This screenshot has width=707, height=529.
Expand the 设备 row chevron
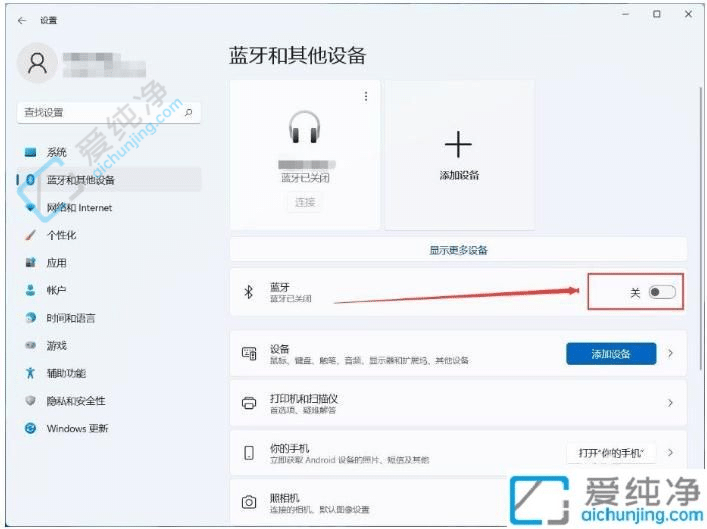[670, 353]
